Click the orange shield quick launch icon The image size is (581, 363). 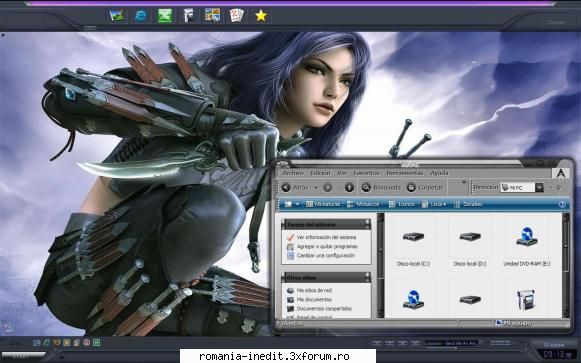[56, 343]
